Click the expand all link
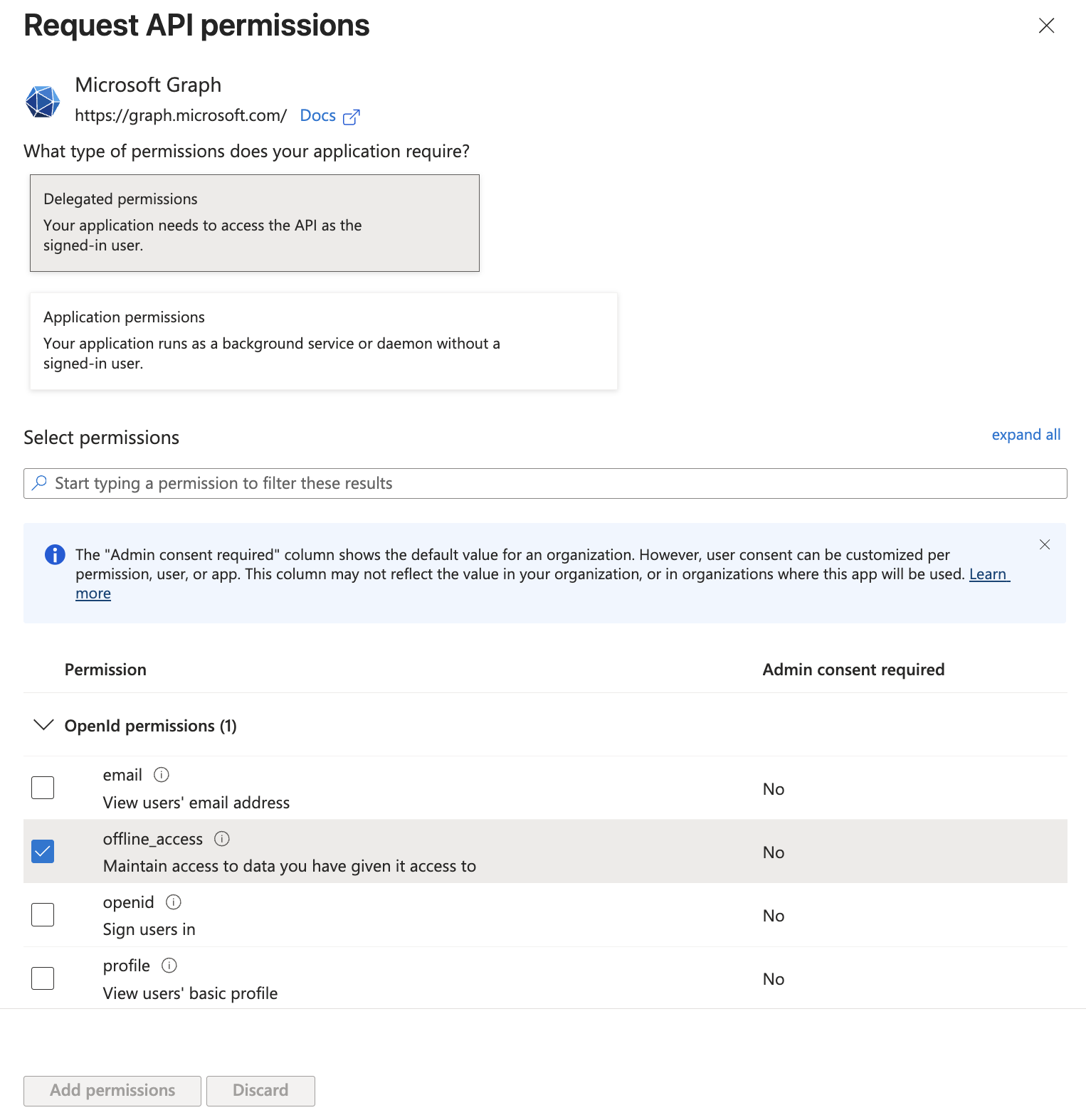The width and height of the screenshot is (1086, 1120). [1026, 434]
